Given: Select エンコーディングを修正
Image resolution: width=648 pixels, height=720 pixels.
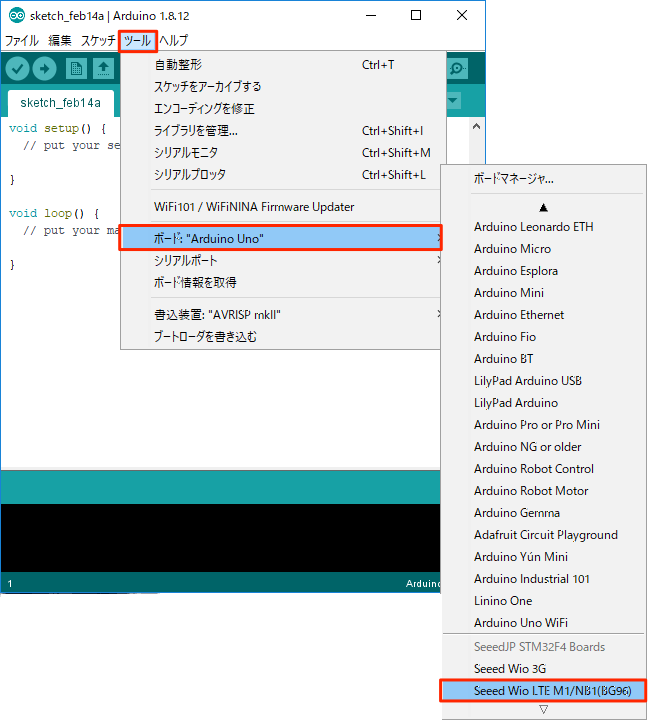Looking at the screenshot, I should (281, 108).
